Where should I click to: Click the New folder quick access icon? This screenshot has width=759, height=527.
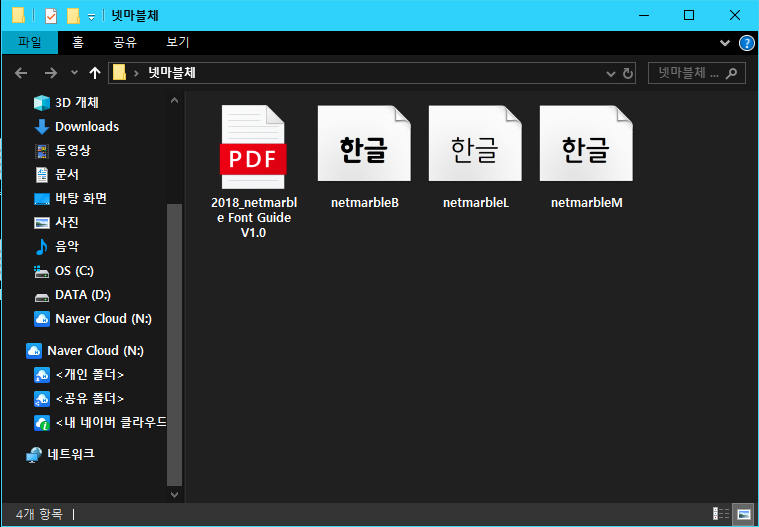[73, 16]
